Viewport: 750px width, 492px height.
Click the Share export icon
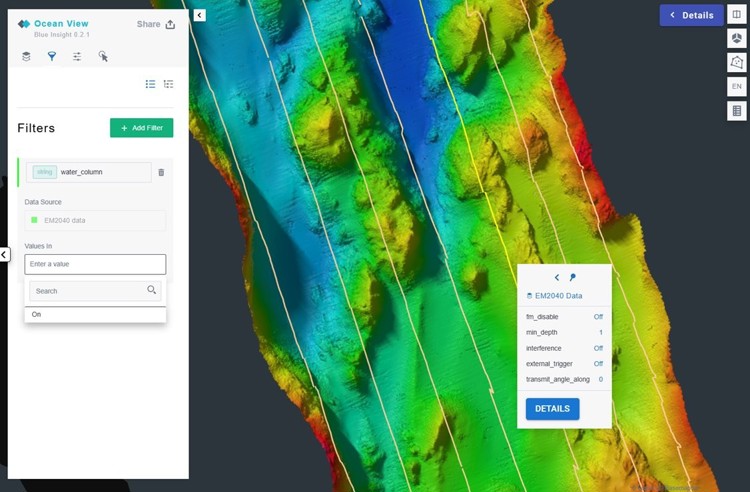click(x=170, y=25)
